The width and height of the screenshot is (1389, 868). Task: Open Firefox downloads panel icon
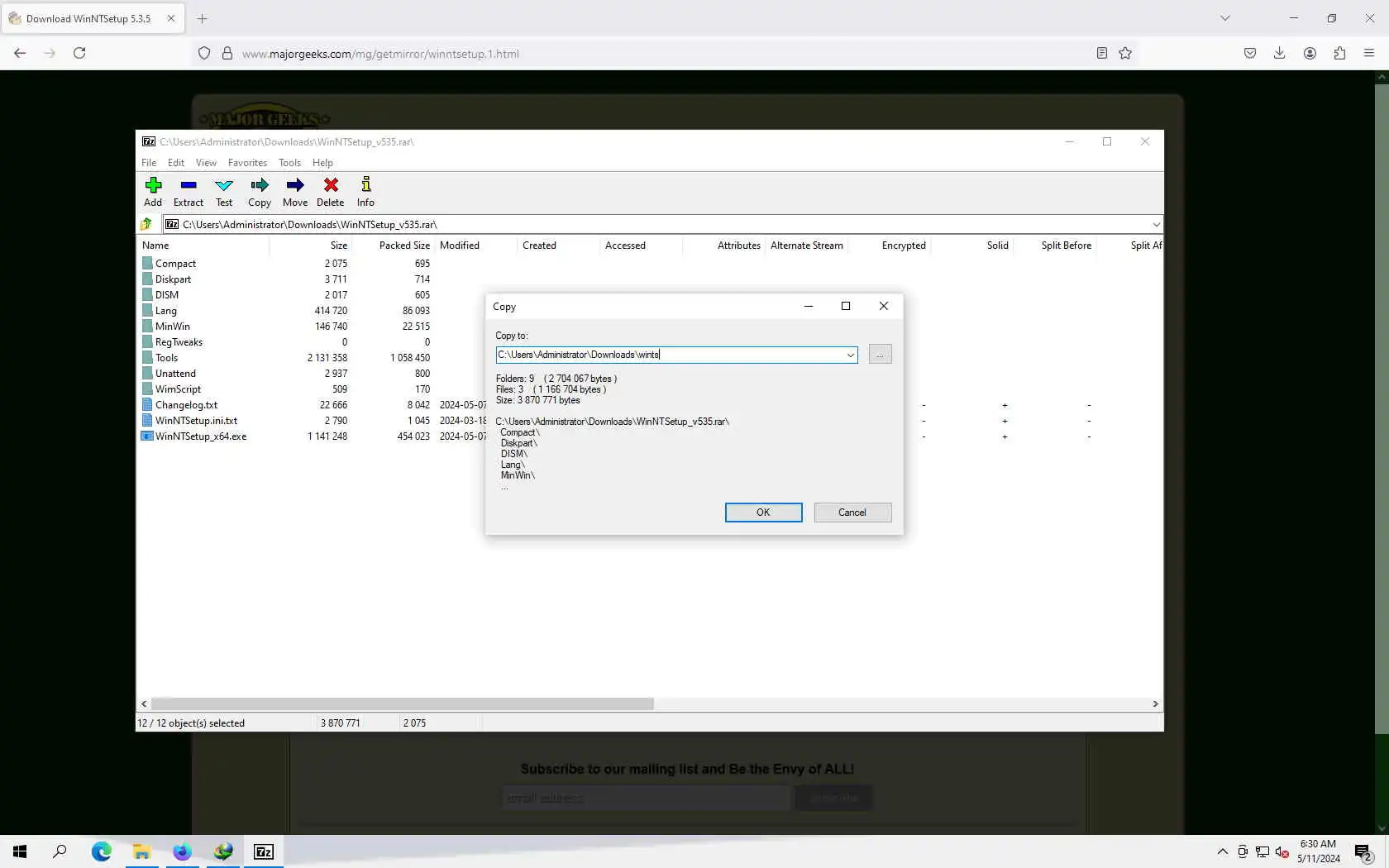point(1279,53)
